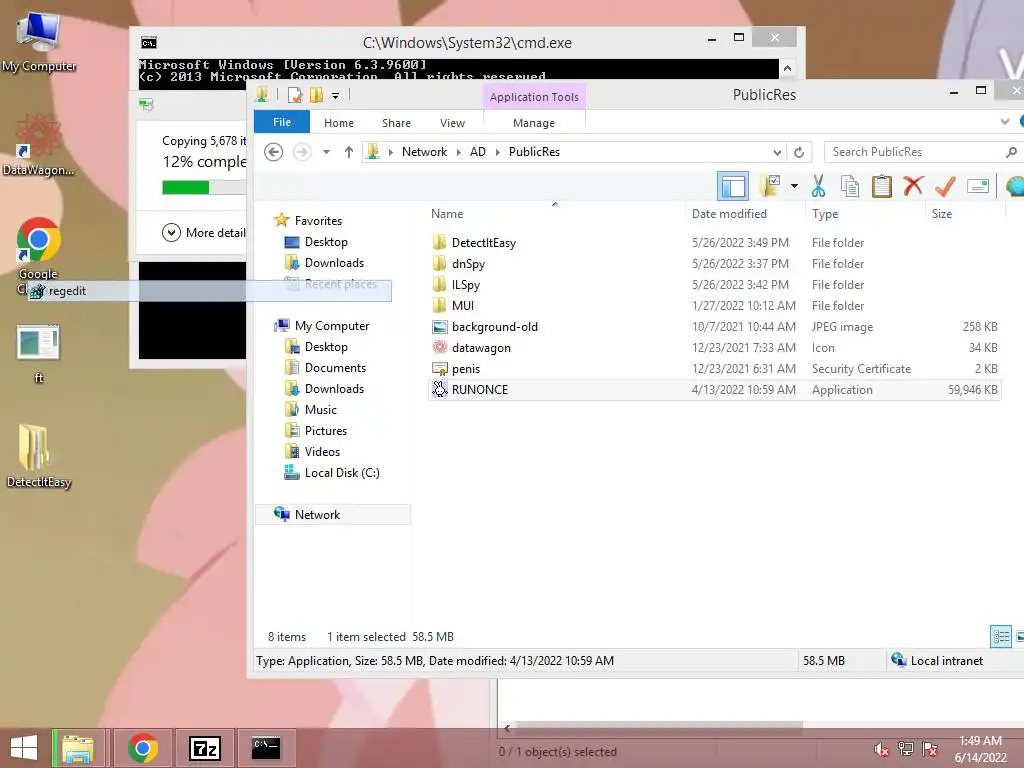This screenshot has height=768, width=1024.
Task: Select Network in the navigation pane
Action: (333, 515)
